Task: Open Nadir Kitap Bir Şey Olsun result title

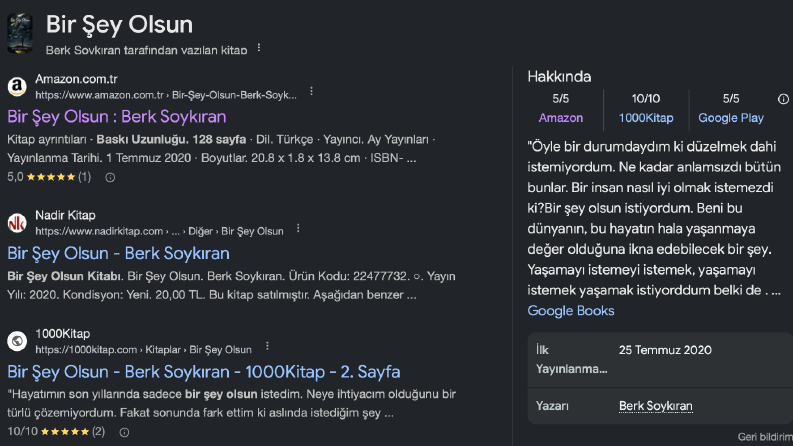Action: pos(118,253)
